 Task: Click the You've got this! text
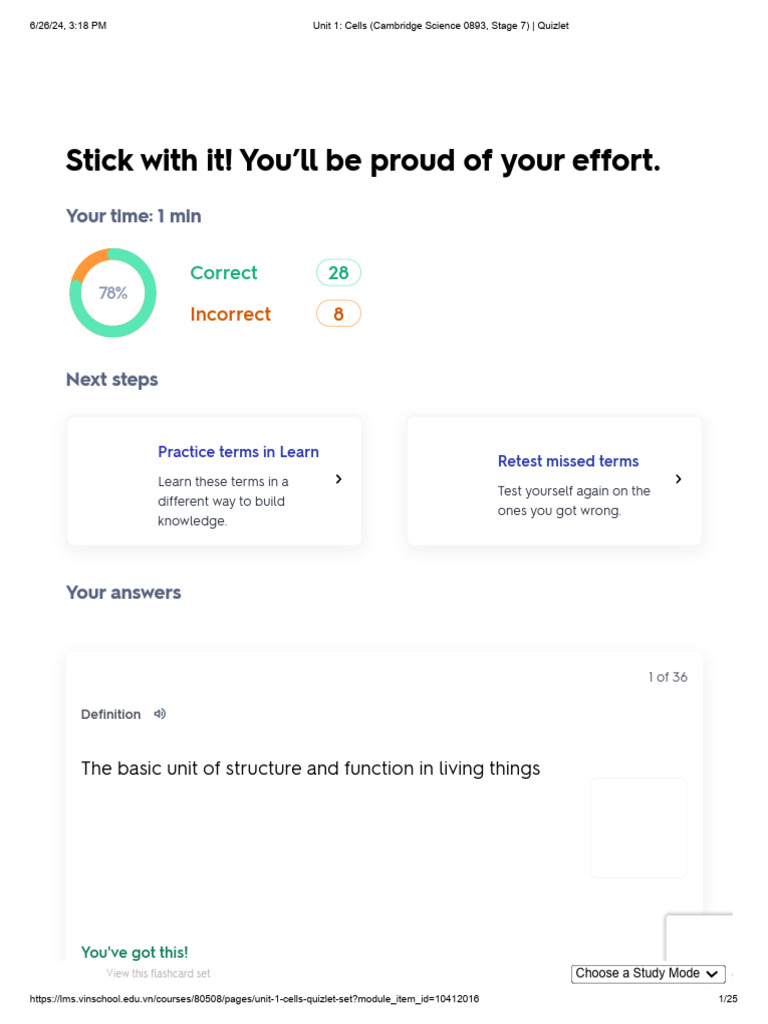(x=134, y=952)
